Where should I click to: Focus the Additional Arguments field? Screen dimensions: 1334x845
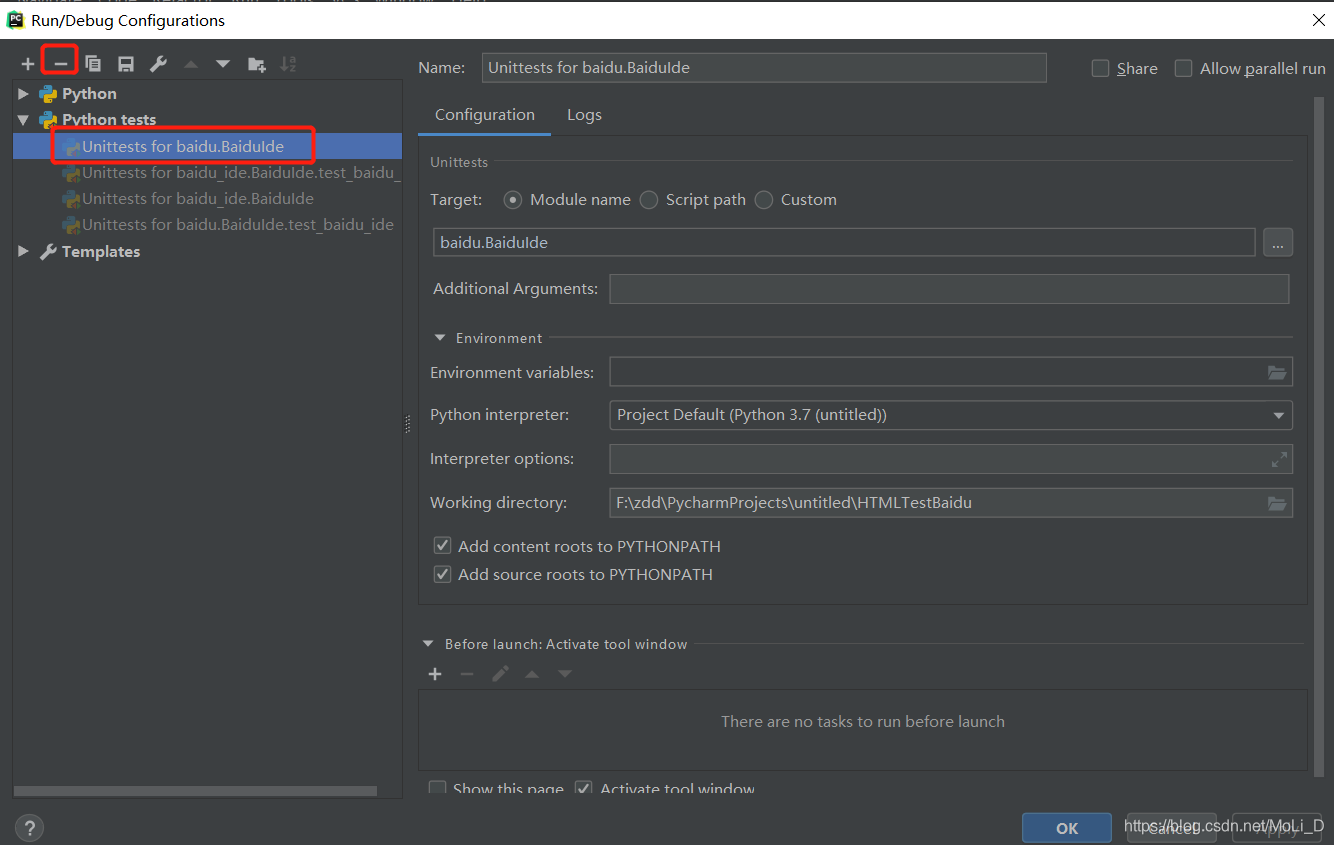(x=949, y=289)
